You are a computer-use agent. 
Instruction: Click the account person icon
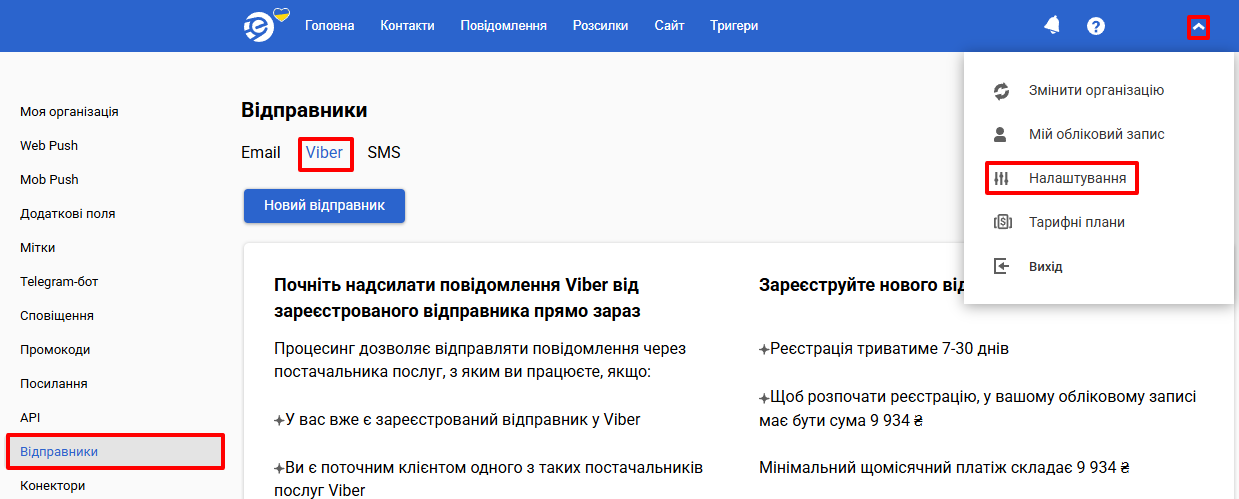(1002, 134)
